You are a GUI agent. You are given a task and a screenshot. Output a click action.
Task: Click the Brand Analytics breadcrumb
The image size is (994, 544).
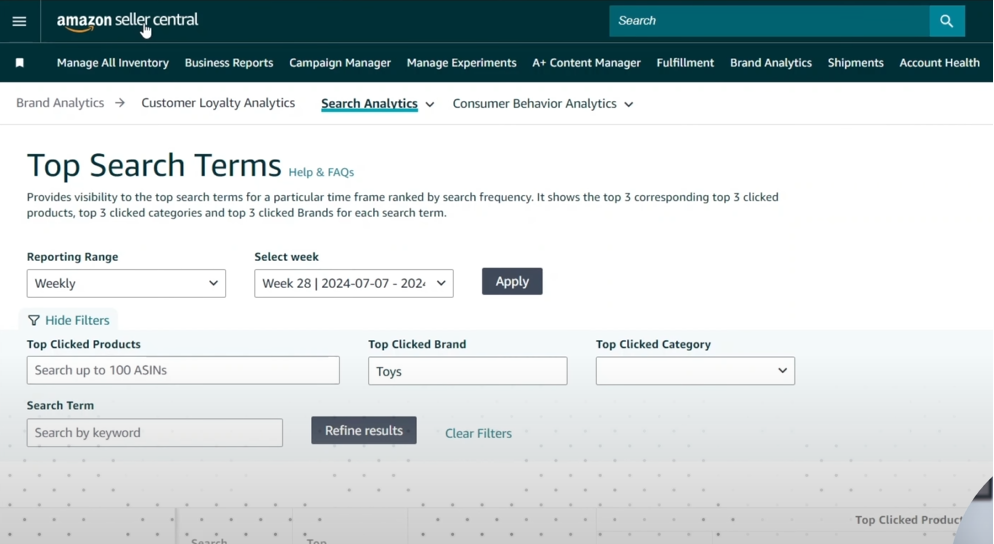[x=60, y=103]
